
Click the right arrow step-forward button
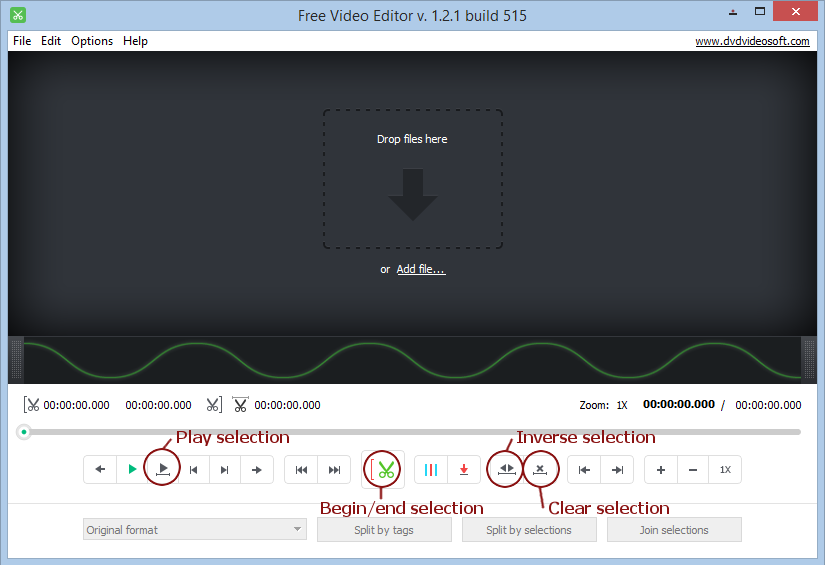click(257, 469)
